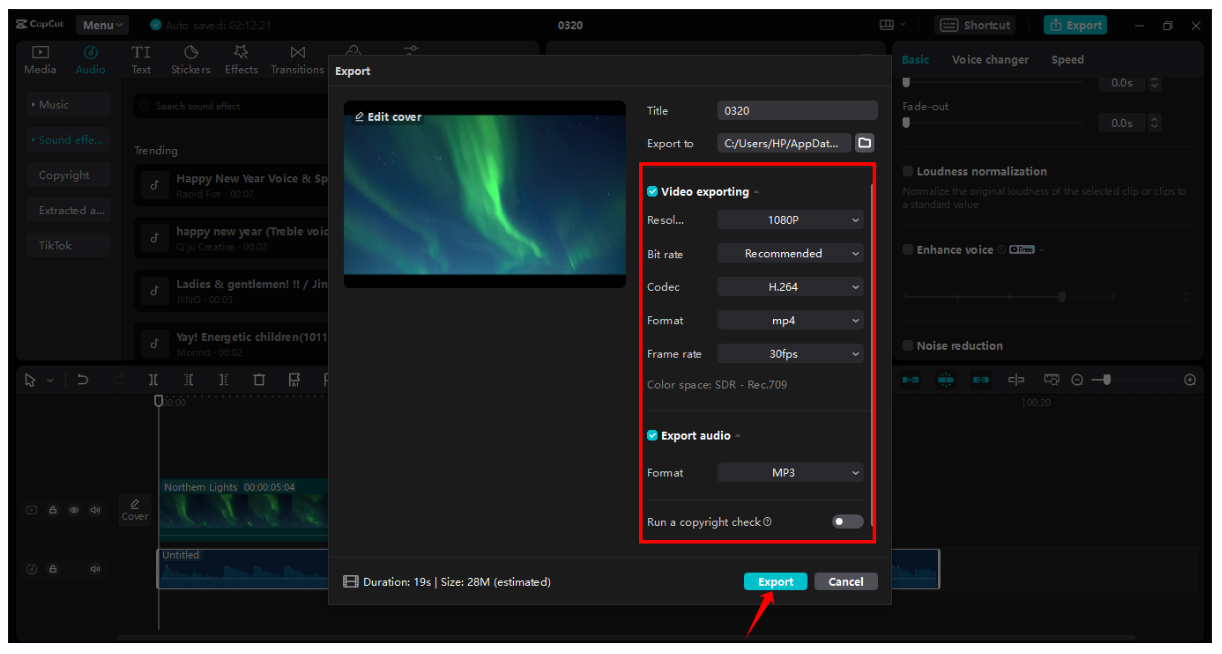Switch to the Stickers tab
This screenshot has width=1222, height=654.
click(x=190, y=60)
